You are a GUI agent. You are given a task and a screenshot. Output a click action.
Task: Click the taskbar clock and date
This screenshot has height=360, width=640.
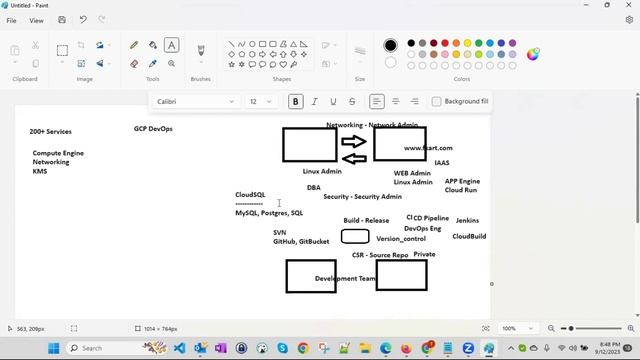point(607,348)
